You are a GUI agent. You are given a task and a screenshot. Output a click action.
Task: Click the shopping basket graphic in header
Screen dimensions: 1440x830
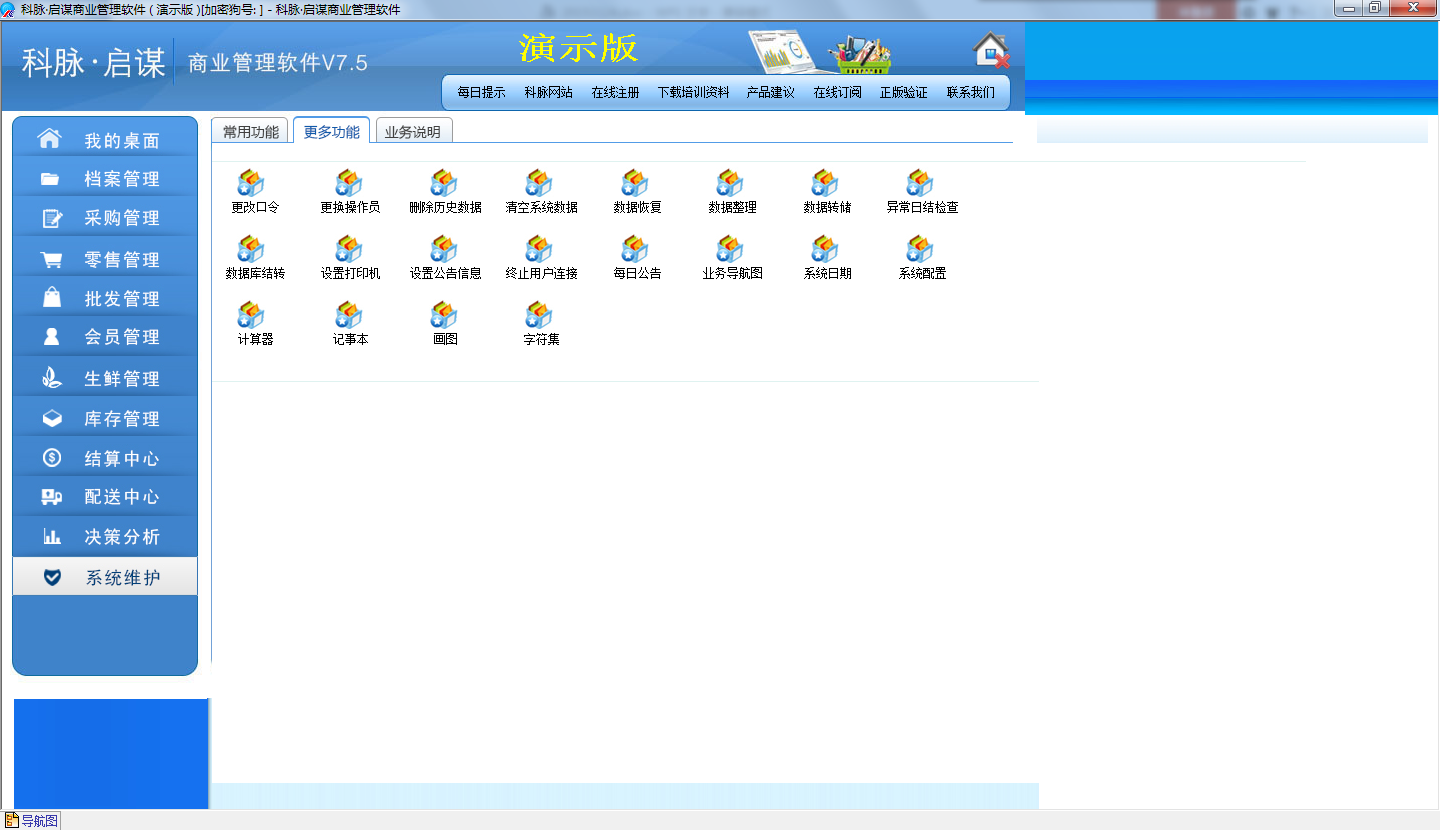(x=862, y=54)
